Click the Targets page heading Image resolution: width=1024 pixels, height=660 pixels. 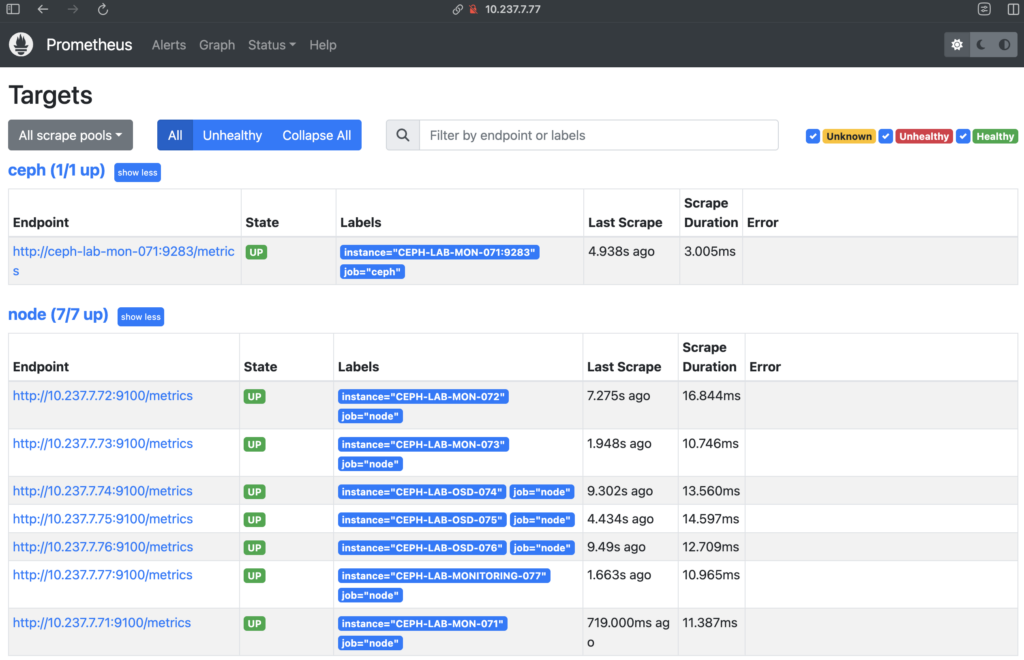click(50, 95)
